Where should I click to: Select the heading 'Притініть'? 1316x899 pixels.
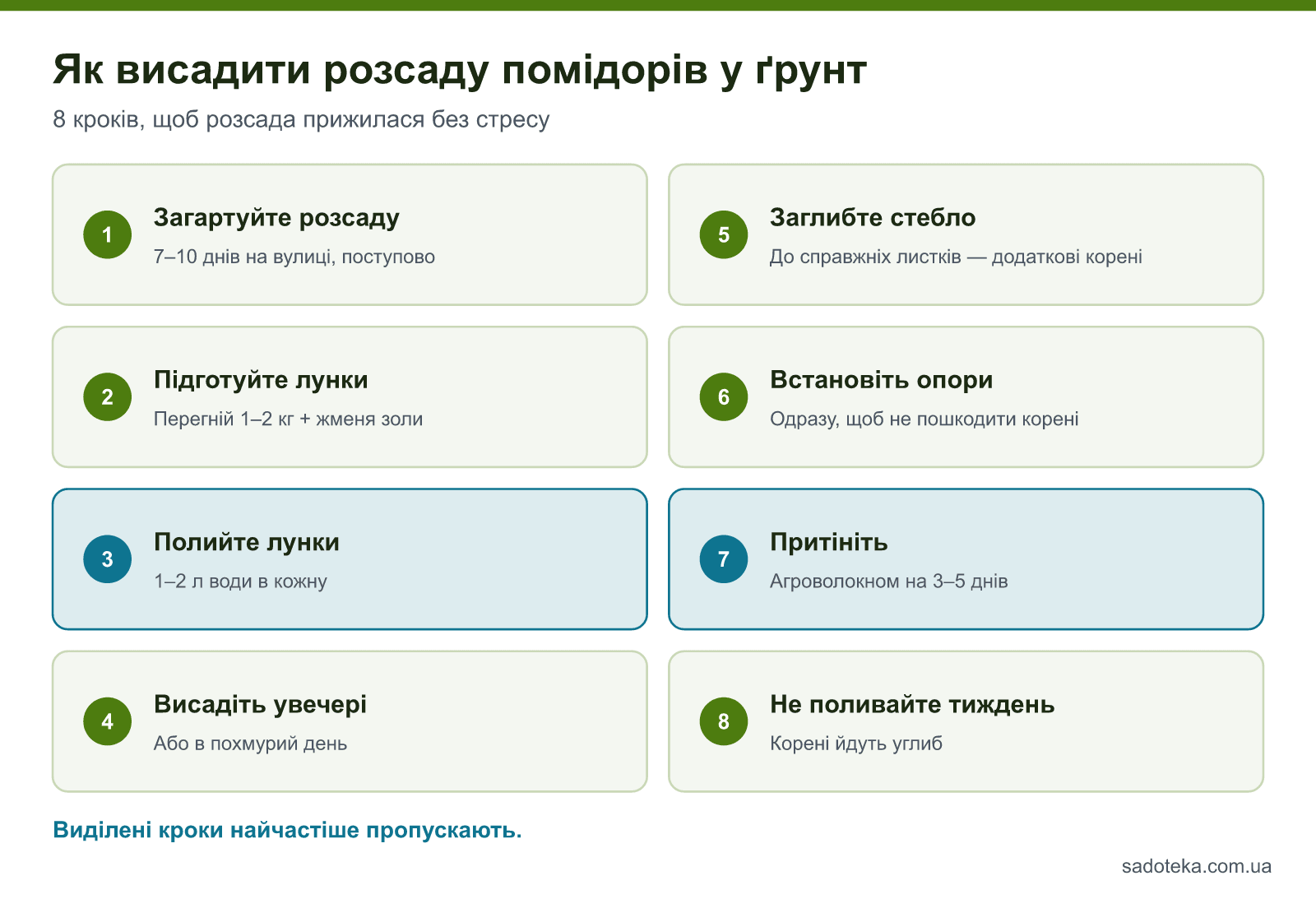829,542
